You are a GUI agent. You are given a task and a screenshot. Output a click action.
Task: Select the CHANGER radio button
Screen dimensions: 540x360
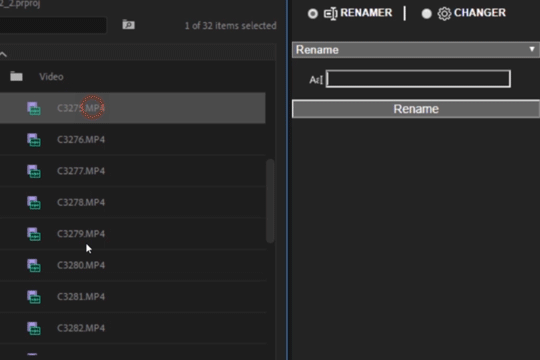pos(426,13)
